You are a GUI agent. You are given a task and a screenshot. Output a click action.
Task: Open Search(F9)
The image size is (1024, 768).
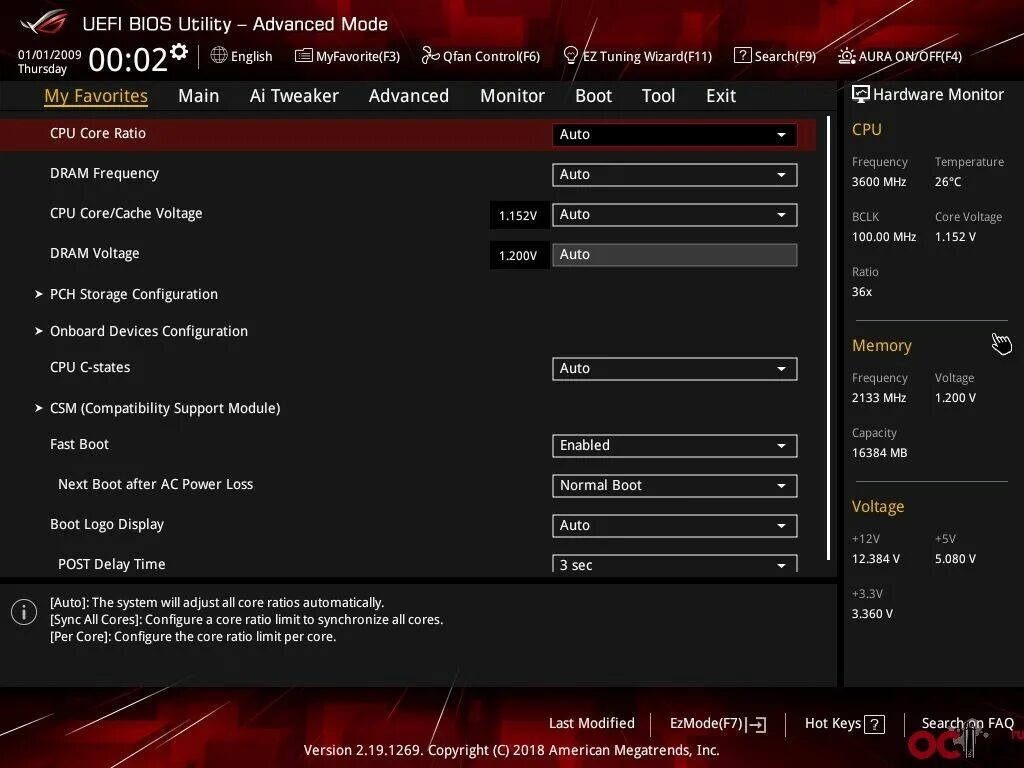775,56
